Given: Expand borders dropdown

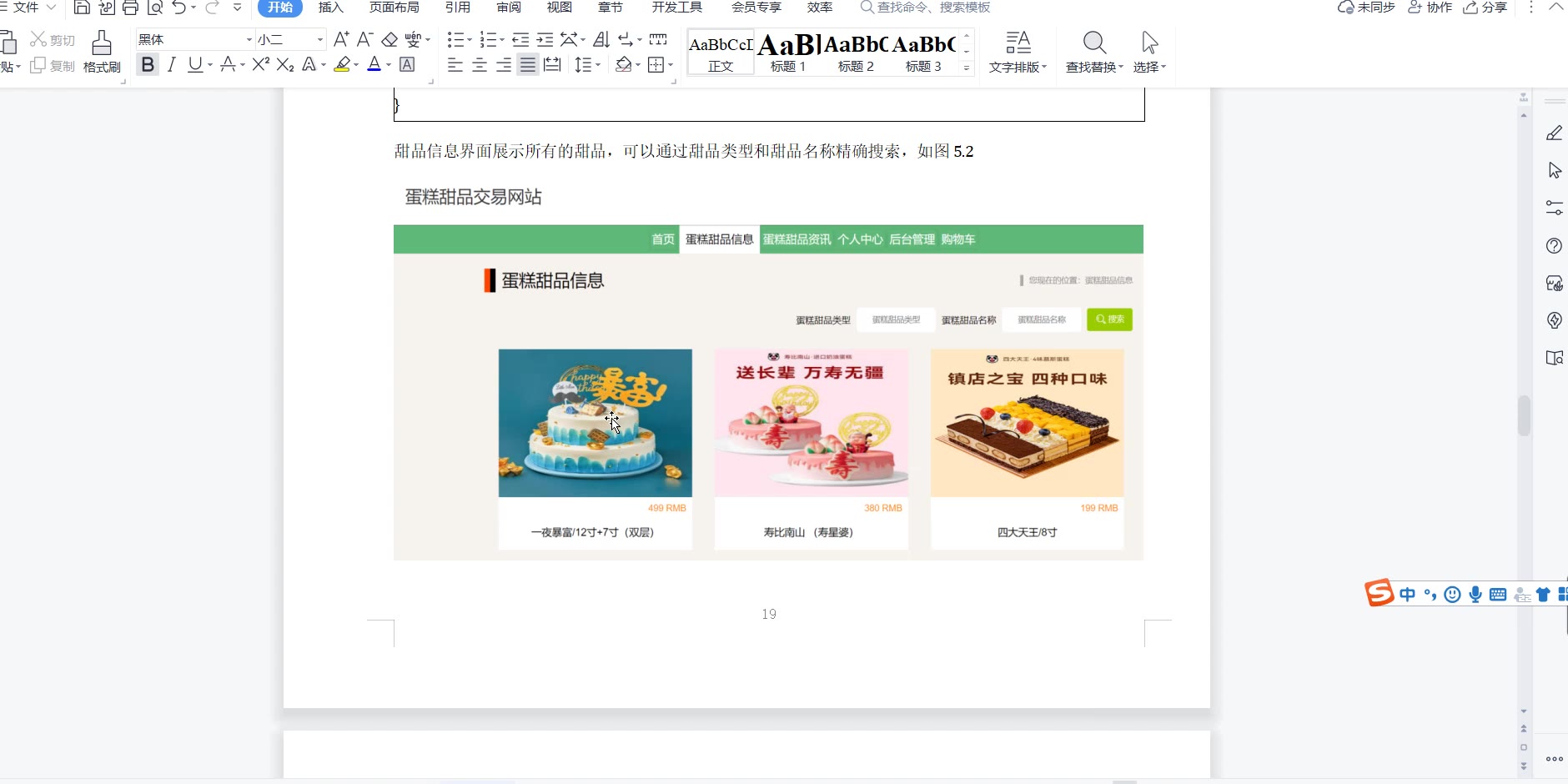Looking at the screenshot, I should coord(670,65).
